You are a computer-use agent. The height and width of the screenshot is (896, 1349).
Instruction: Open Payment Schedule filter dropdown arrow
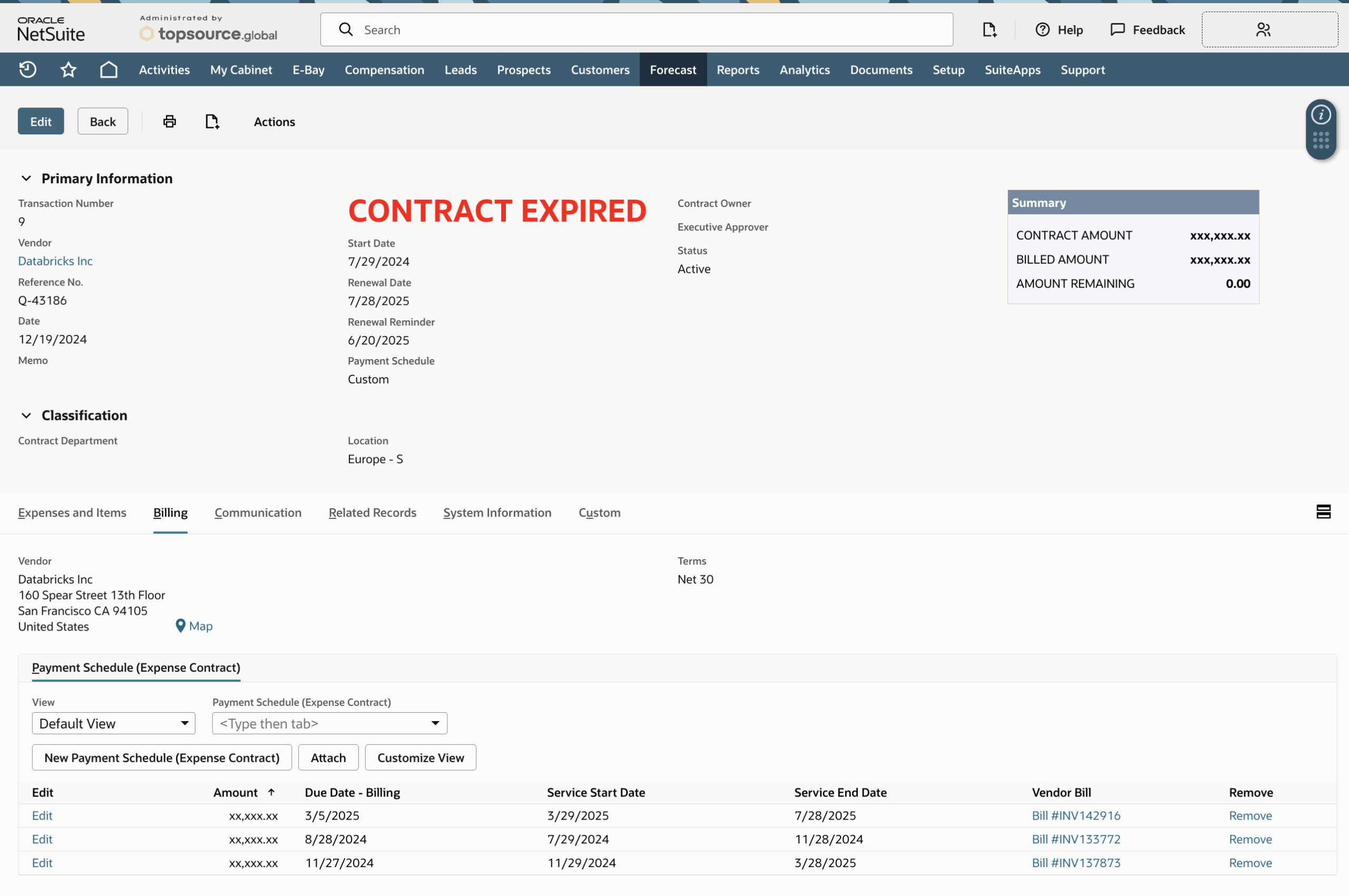pyautogui.click(x=436, y=724)
